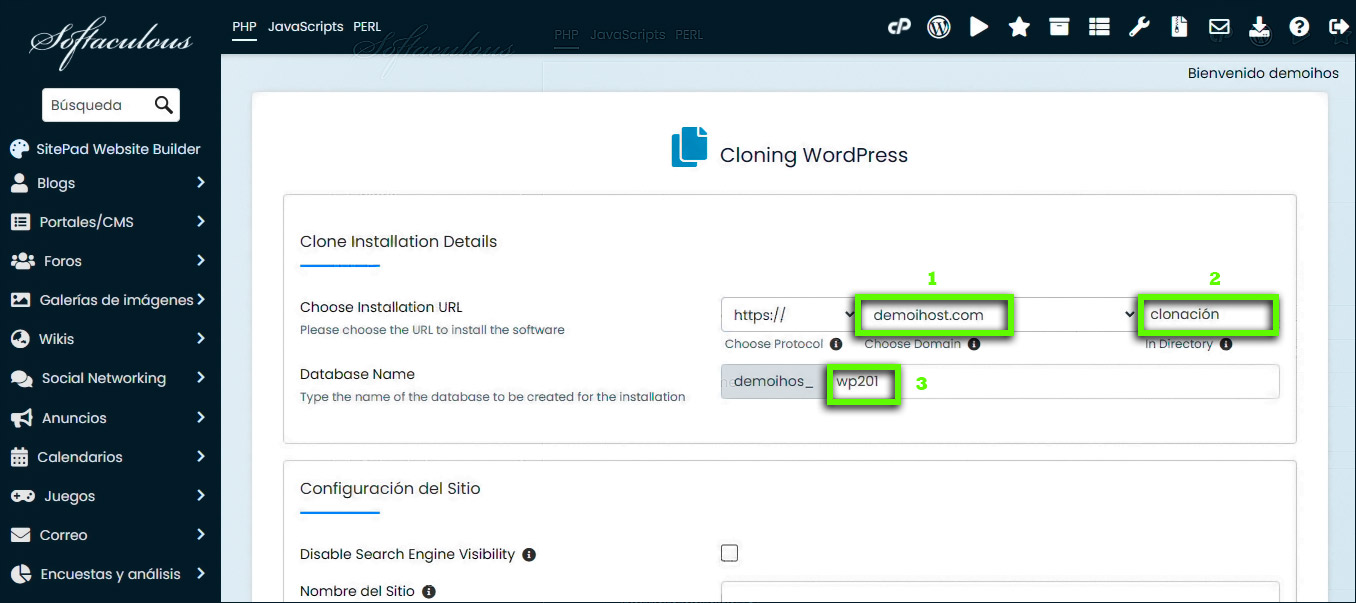Click the zipped file backups icon
1356x603 pixels.
(x=1179, y=27)
